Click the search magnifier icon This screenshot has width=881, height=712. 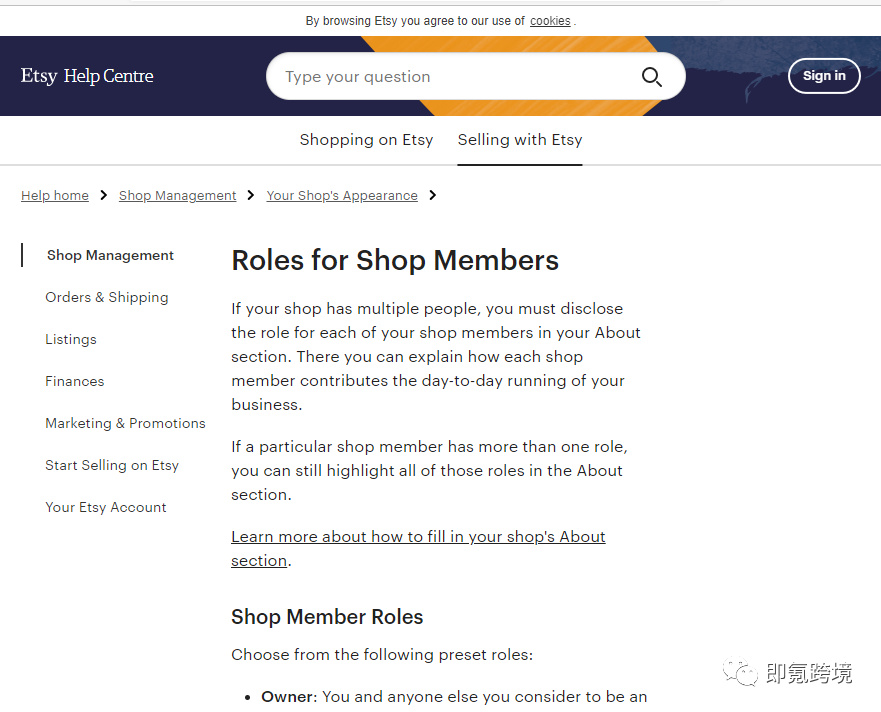[x=652, y=77]
